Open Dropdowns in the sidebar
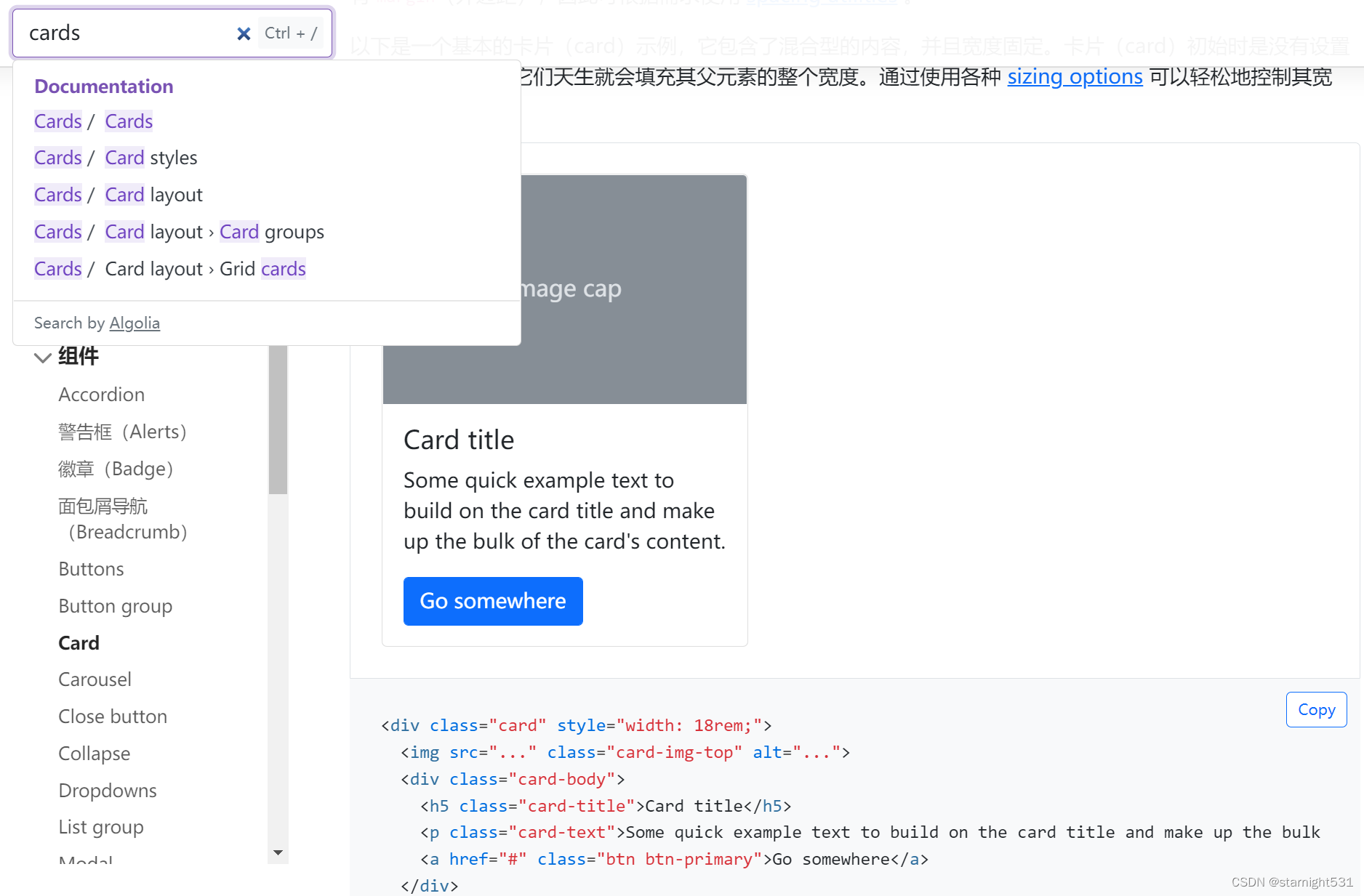The height and width of the screenshot is (896, 1364). [x=108, y=791]
